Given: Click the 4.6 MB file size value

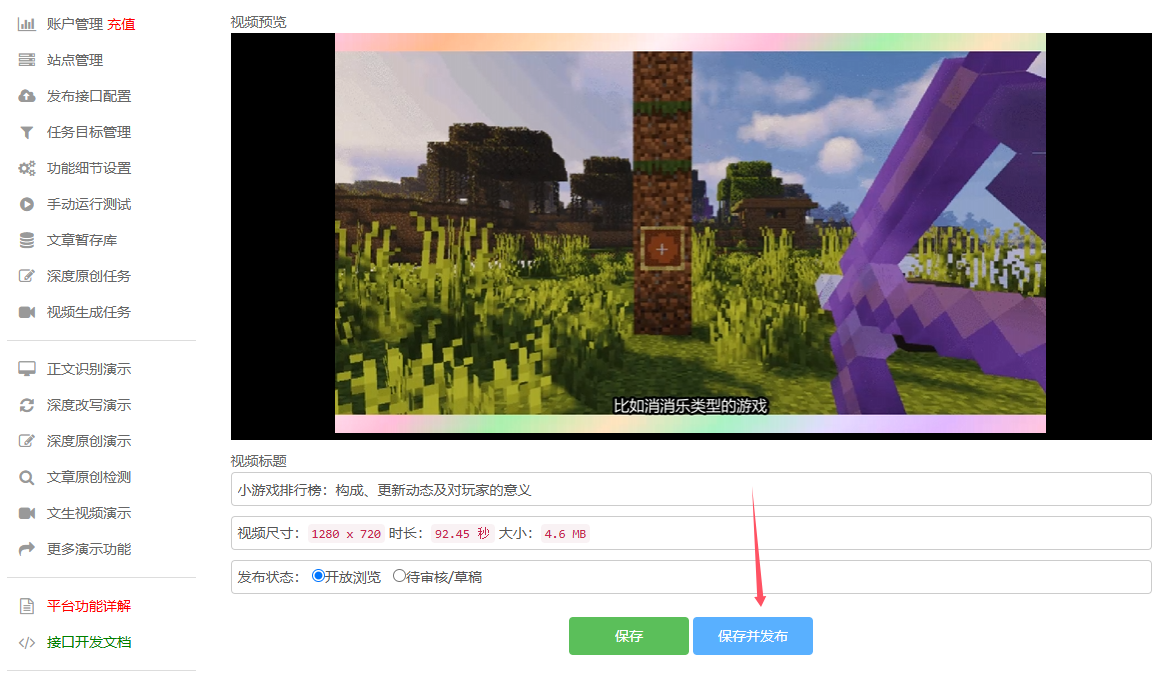Looking at the screenshot, I should click(565, 533).
